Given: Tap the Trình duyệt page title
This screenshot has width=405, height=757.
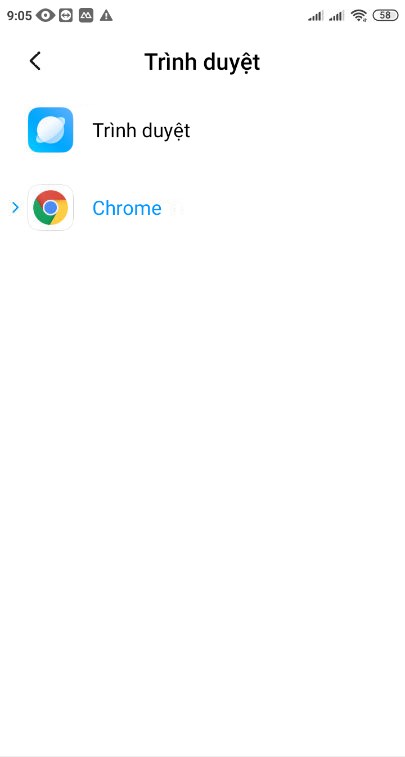Looking at the screenshot, I should [x=202, y=62].
